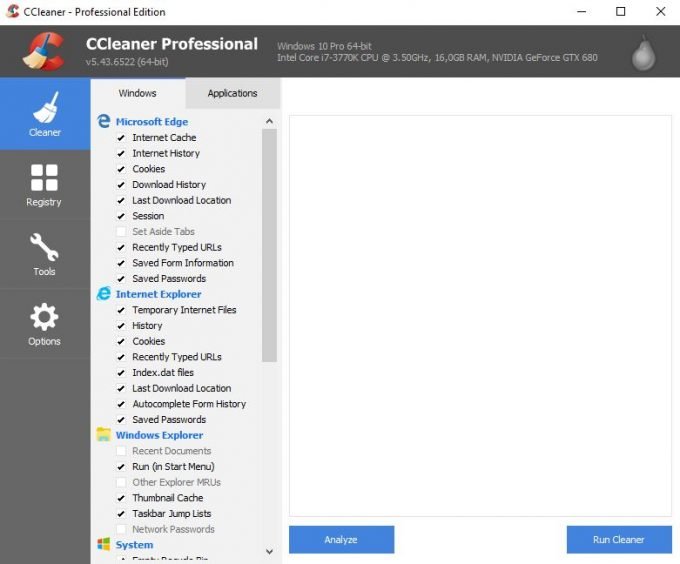Screen dimensions: 680x564
Task: Select the Internet Explorer category heading
Action: tap(158, 294)
